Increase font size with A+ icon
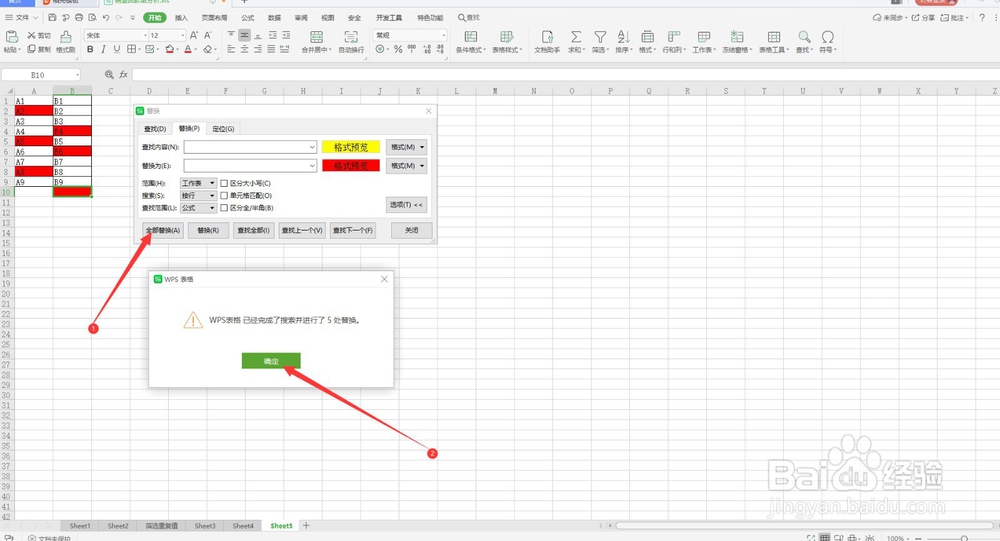Viewport: 1000px width, 541px height. pyautogui.click(x=194, y=36)
